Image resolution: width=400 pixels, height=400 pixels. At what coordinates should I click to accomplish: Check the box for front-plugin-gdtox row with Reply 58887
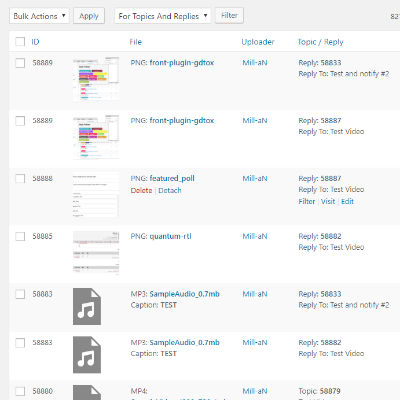pyautogui.click(x=20, y=121)
